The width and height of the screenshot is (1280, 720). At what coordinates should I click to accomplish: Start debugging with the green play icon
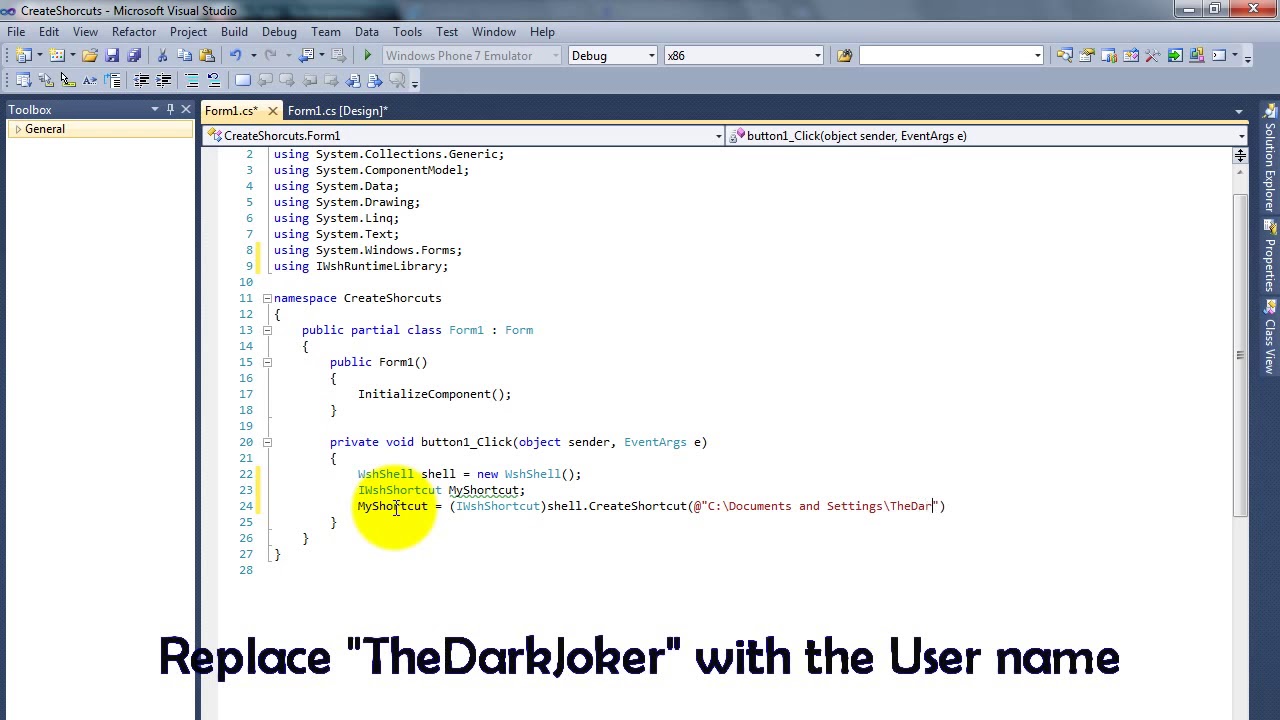[x=367, y=56]
